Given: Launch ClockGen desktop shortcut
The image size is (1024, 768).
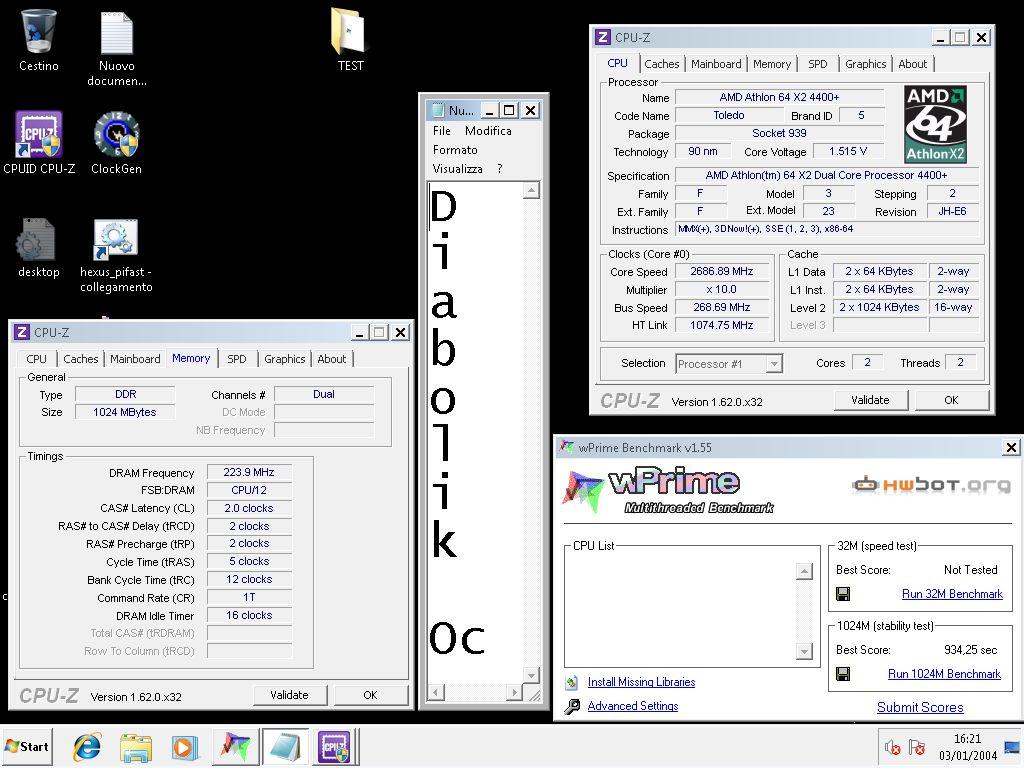Looking at the screenshot, I should [x=116, y=142].
